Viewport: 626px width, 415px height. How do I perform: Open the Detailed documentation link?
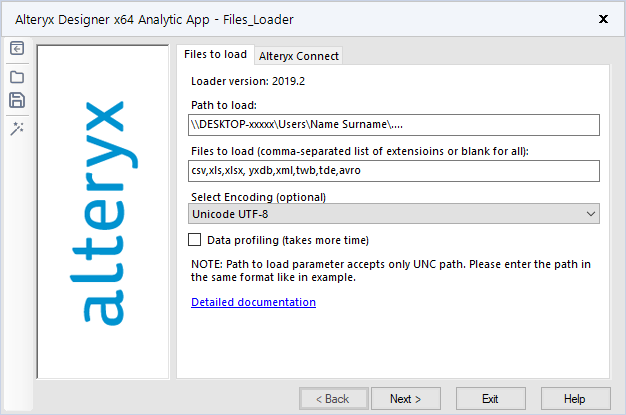253,302
